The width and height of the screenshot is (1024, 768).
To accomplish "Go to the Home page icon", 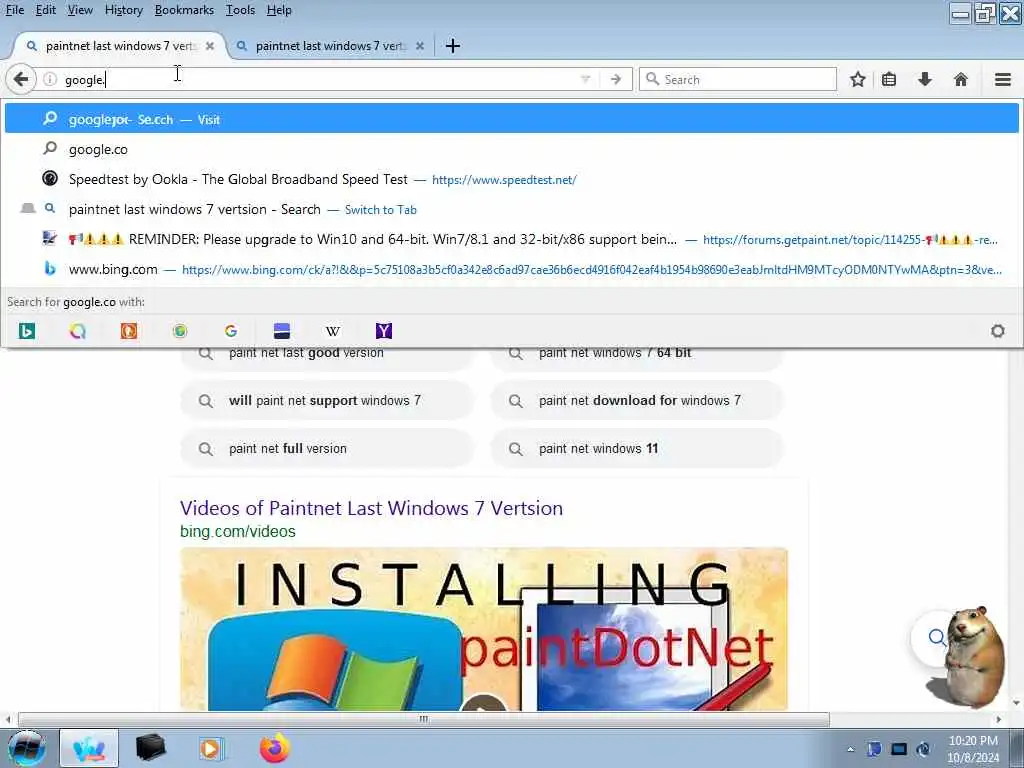I will click(961, 80).
